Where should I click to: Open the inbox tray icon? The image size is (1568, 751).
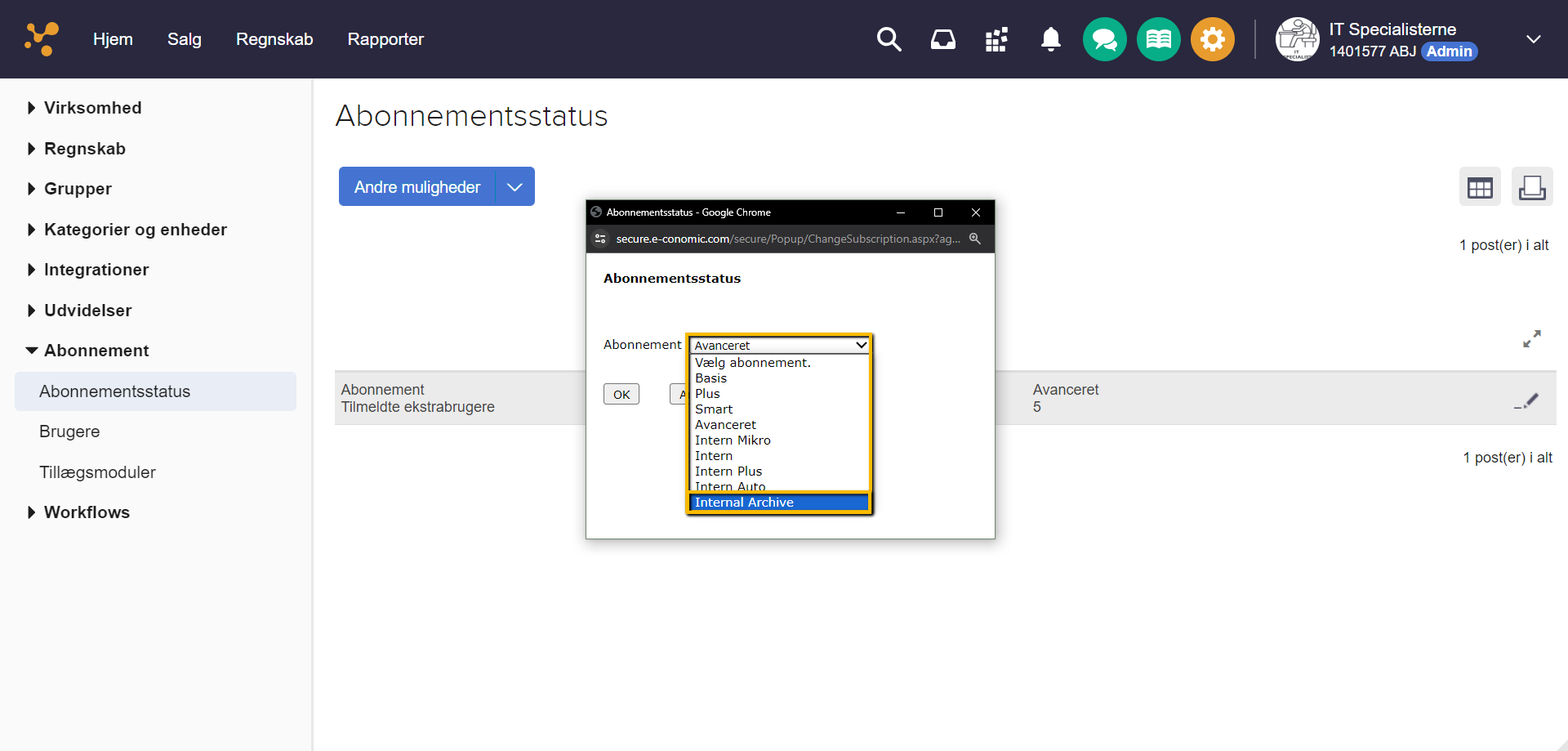pyautogui.click(x=942, y=39)
